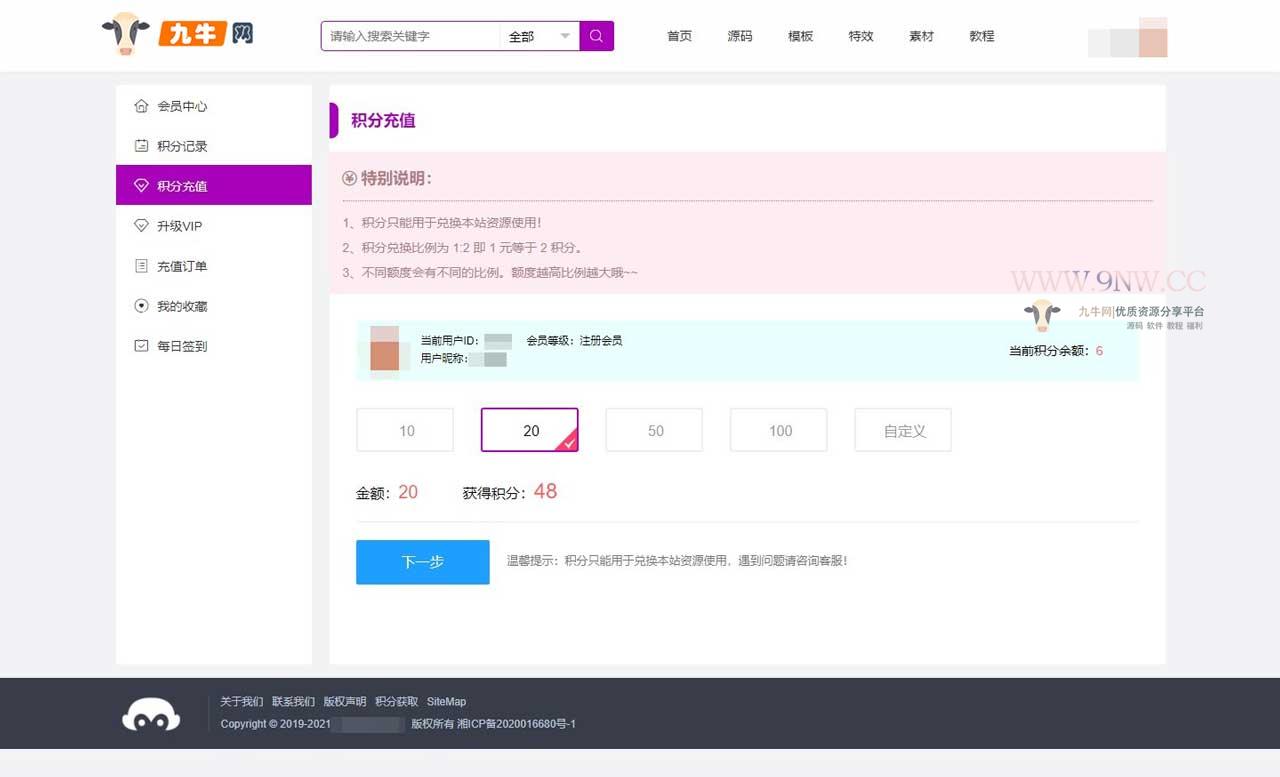
Task: Click the 获得积分 value 48
Action: click(545, 491)
